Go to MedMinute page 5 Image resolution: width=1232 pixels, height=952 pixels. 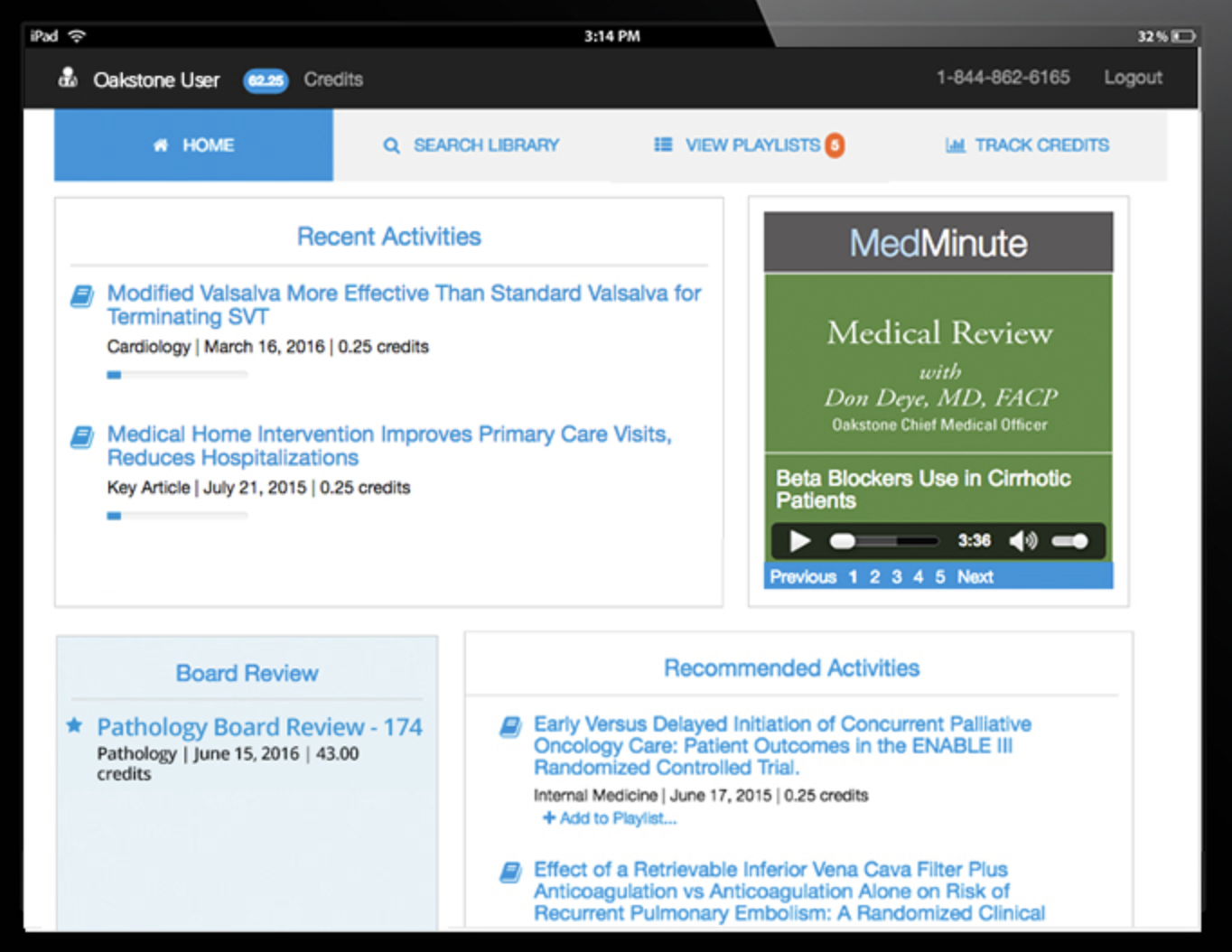click(x=939, y=576)
